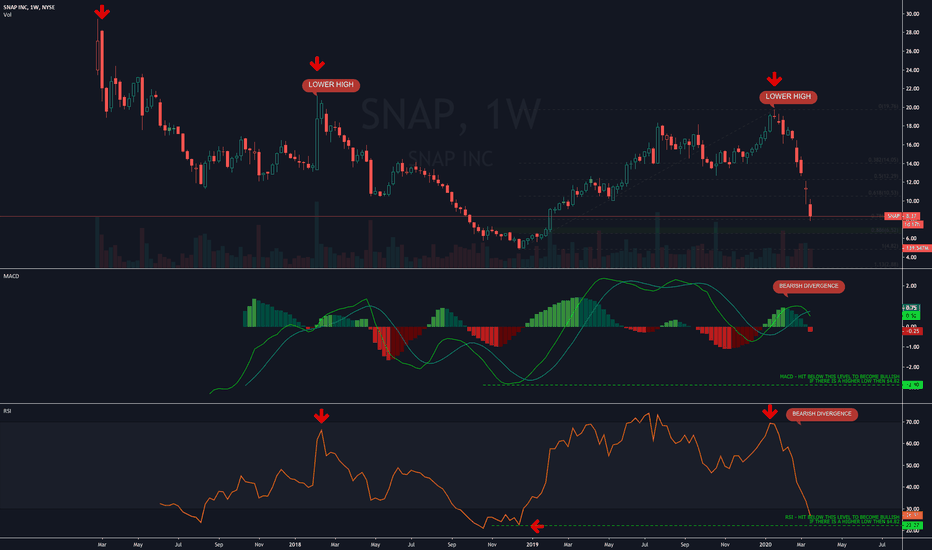Image resolution: width=932 pixels, height=550 pixels.
Task: Click the "50.00" RSI axis label
Action: [912, 466]
